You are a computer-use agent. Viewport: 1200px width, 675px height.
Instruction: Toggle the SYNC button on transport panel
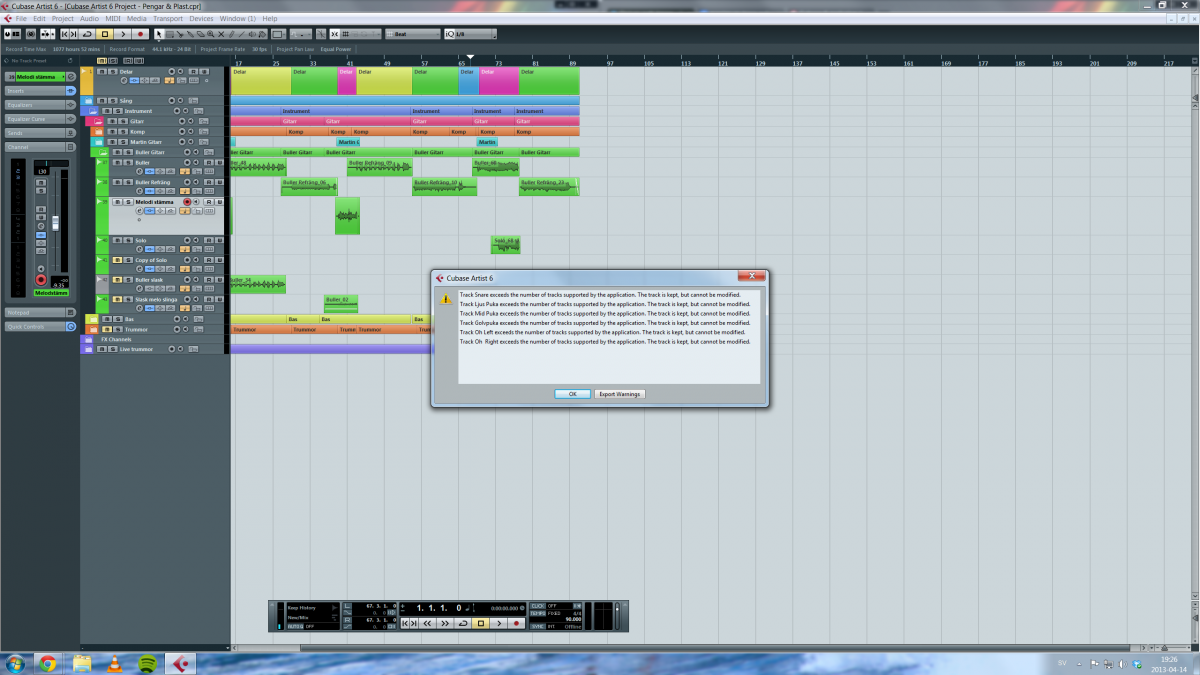[538, 626]
